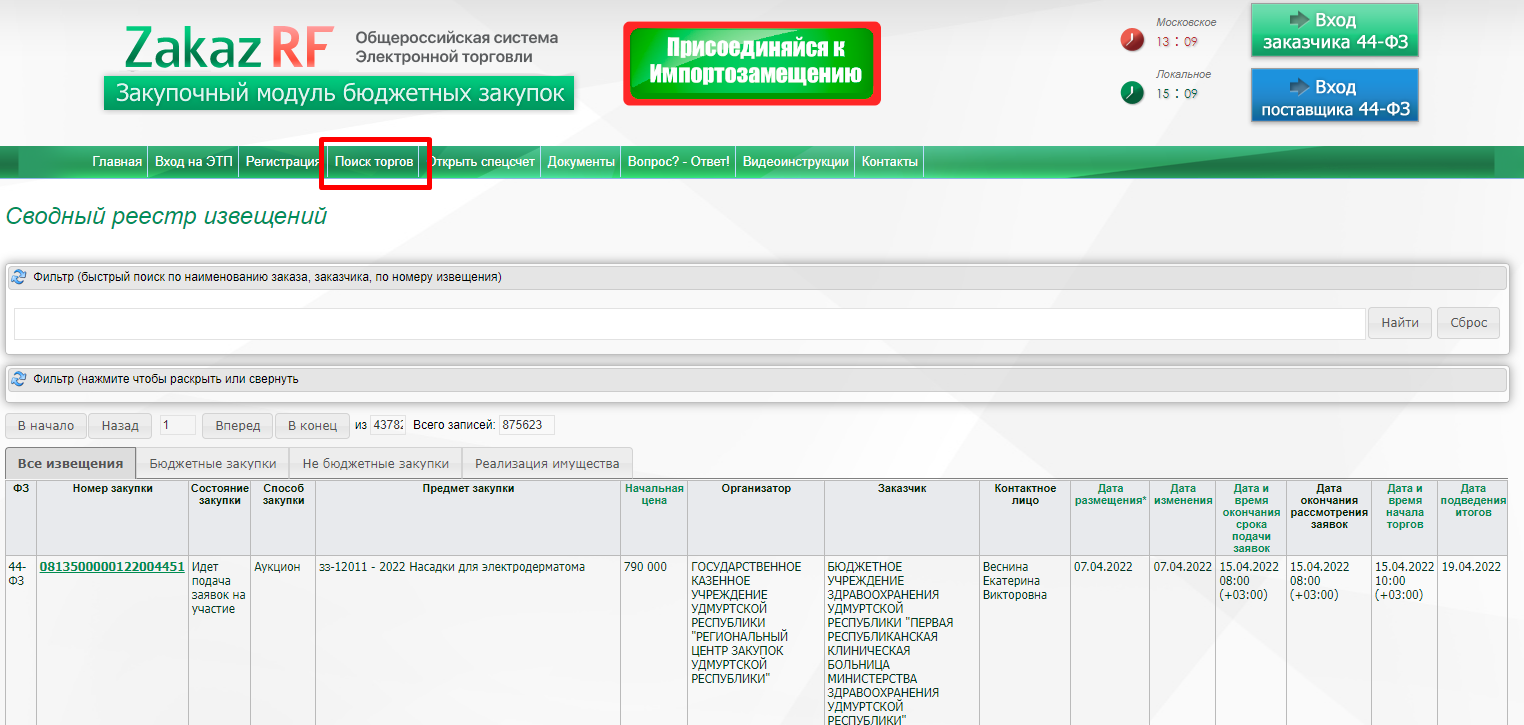Collapse the quick search Фильтр header
The height and width of the screenshot is (725, 1524).
tap(757, 277)
